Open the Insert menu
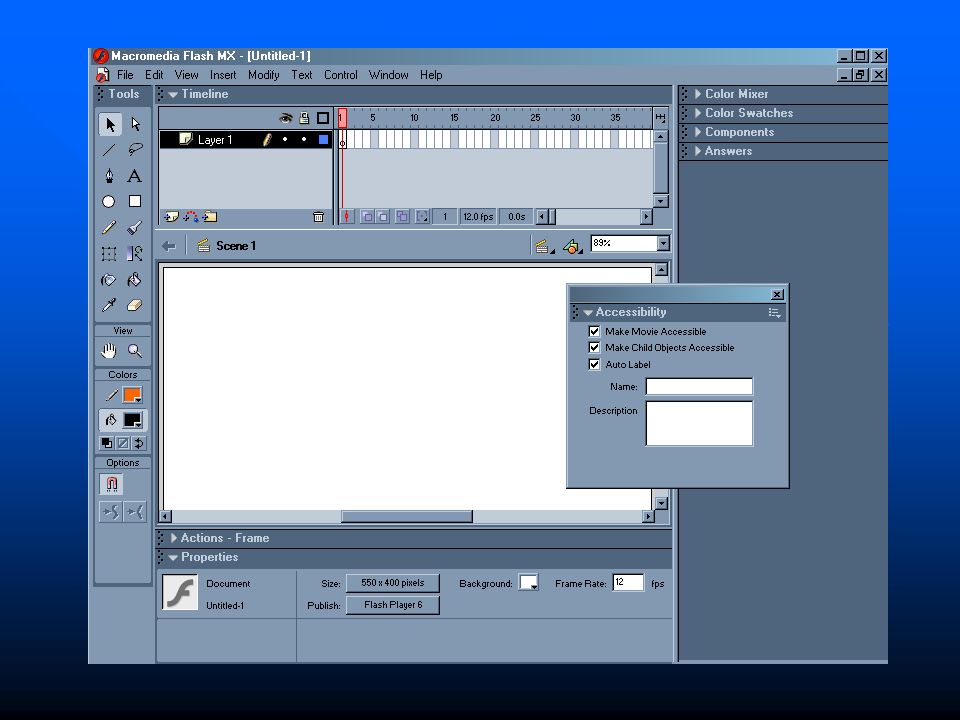The width and height of the screenshot is (960, 720). pyautogui.click(x=223, y=75)
